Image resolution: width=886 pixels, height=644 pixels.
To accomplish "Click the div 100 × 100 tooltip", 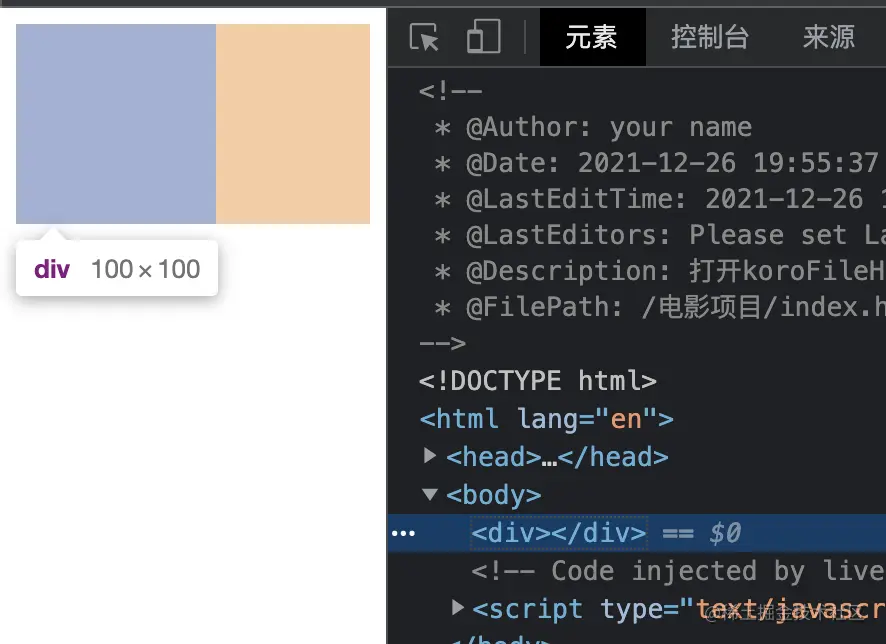I will coord(117,268).
